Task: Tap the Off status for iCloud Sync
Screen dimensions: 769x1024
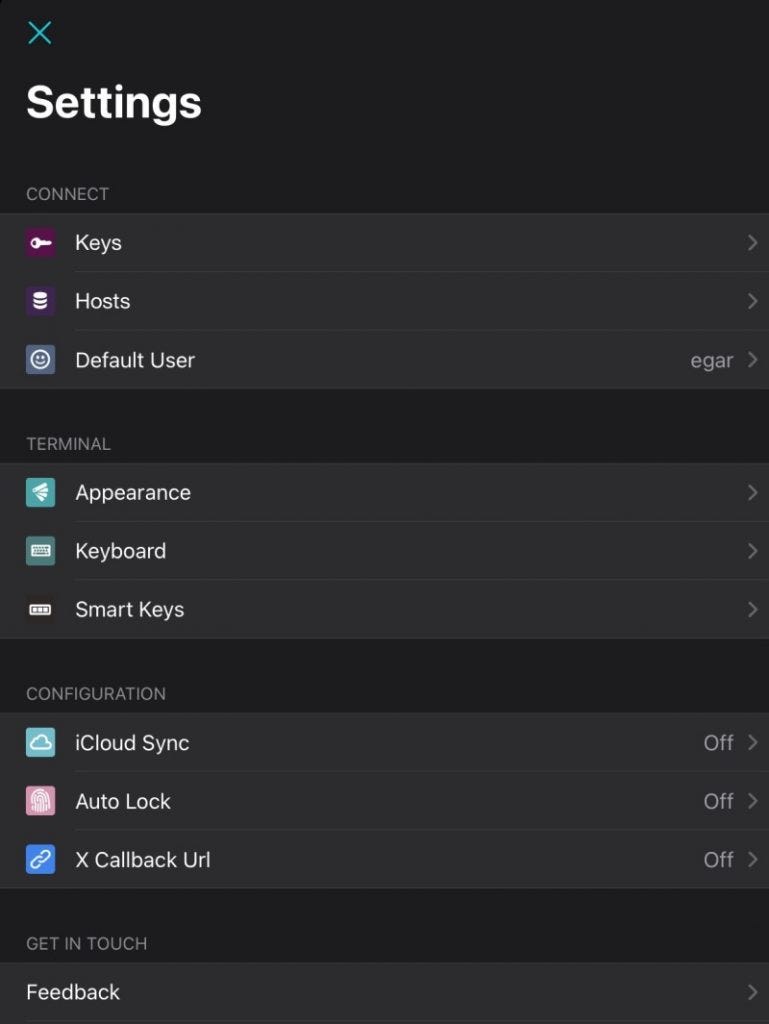Action: click(x=718, y=743)
